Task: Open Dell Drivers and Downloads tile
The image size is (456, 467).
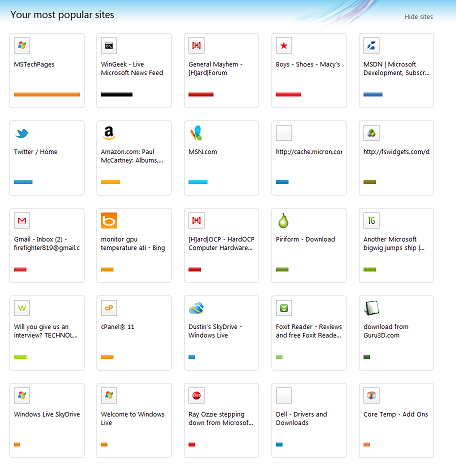Action: 309,420
